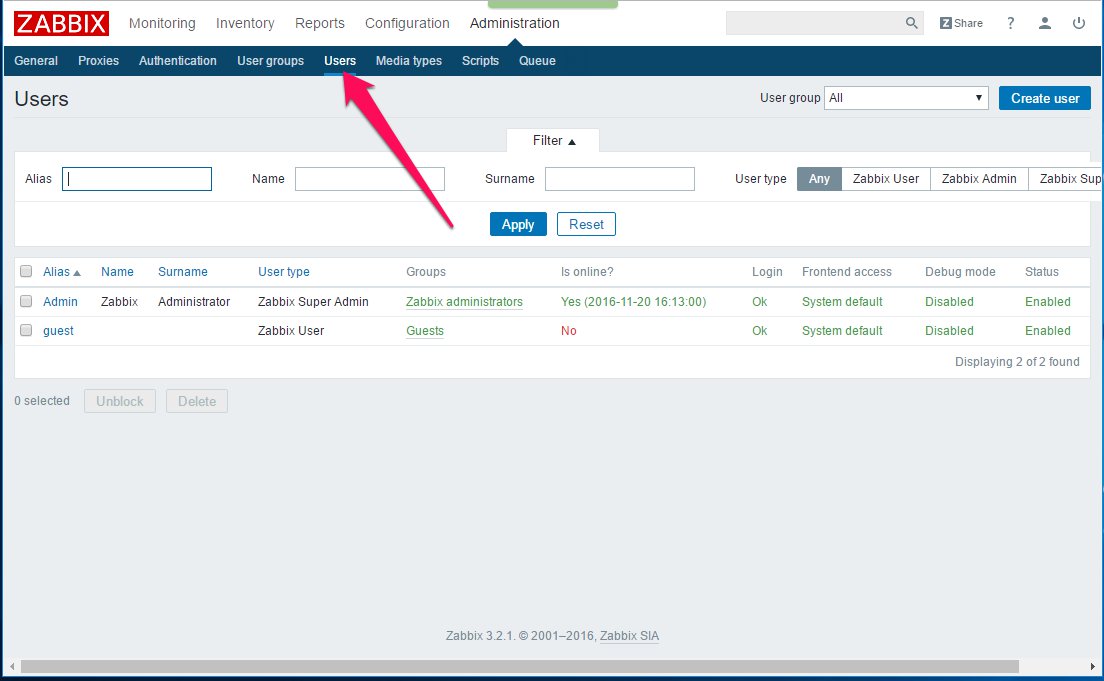Go to User groups submenu

[270, 61]
